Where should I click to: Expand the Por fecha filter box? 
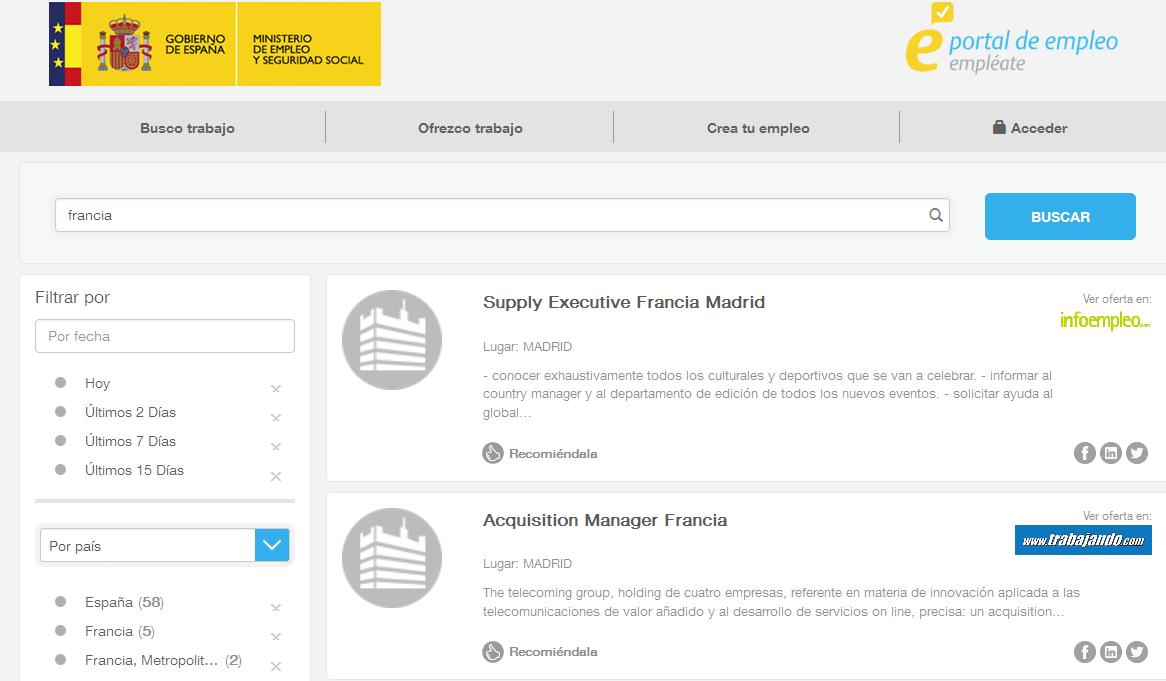[x=165, y=336]
